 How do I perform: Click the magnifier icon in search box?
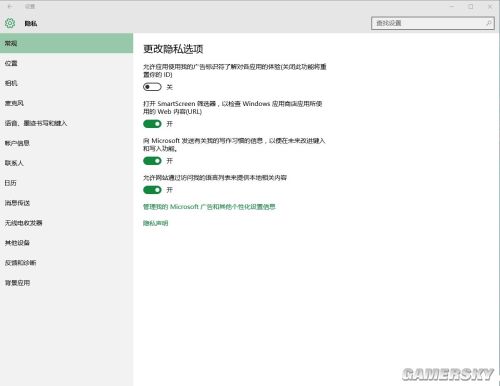click(488, 23)
